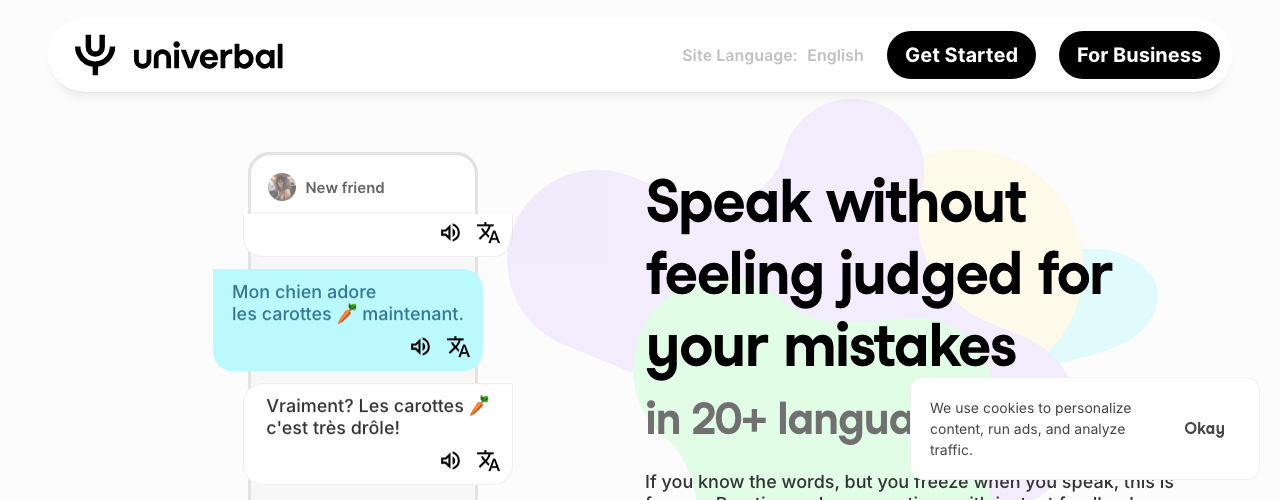This screenshot has width=1280, height=500.
Task: Click the Univerbal logo icon
Action: 95,54
